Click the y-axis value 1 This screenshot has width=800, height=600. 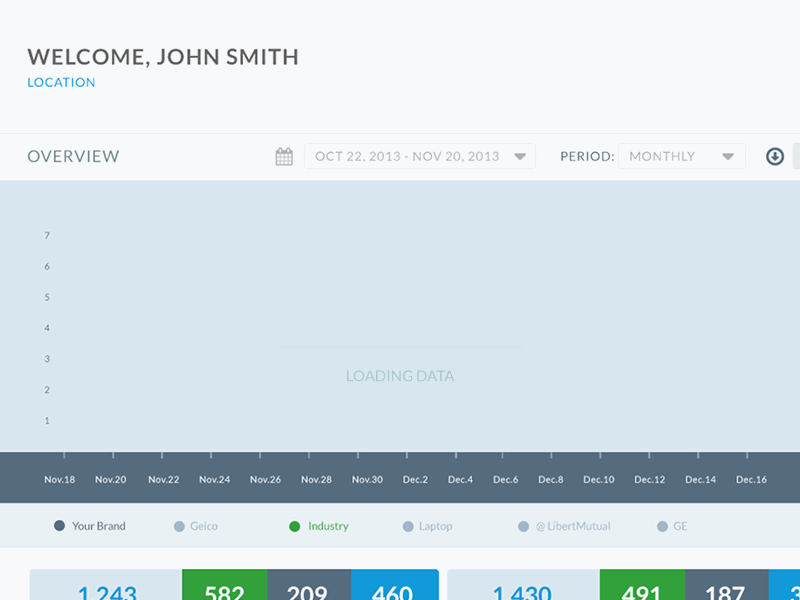pyautogui.click(x=47, y=421)
